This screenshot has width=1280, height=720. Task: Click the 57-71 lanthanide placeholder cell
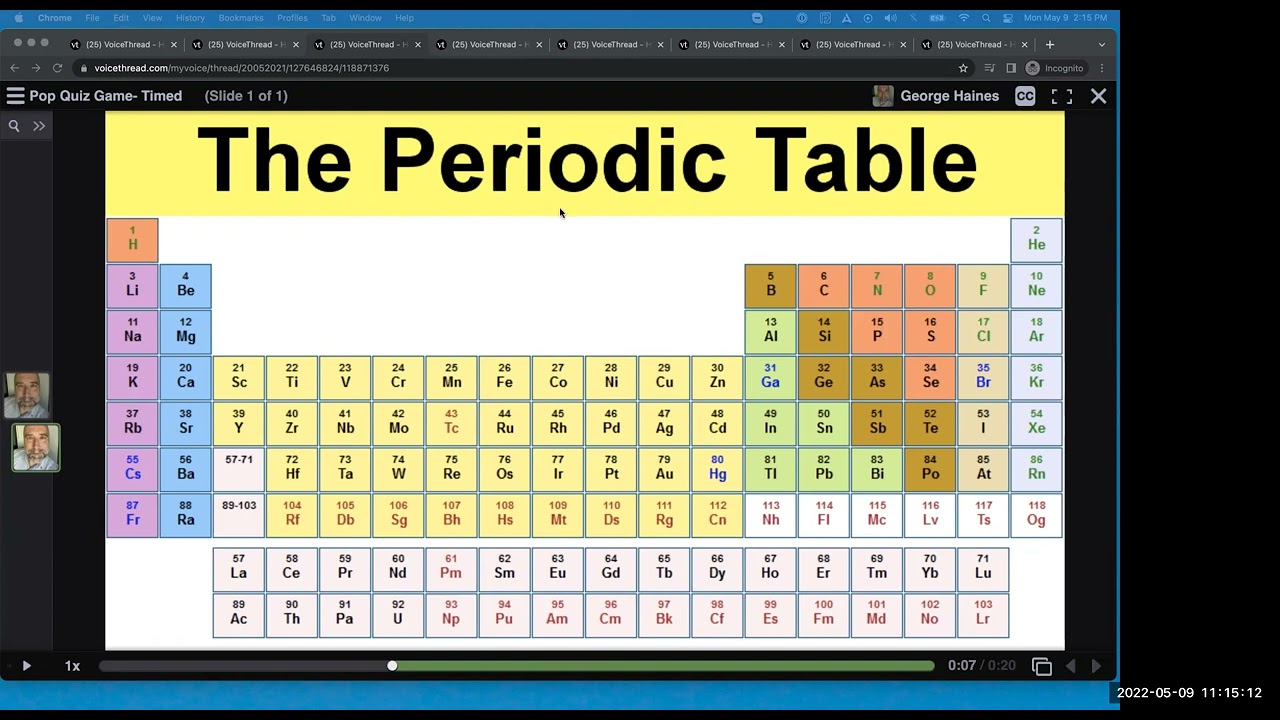coord(238,470)
